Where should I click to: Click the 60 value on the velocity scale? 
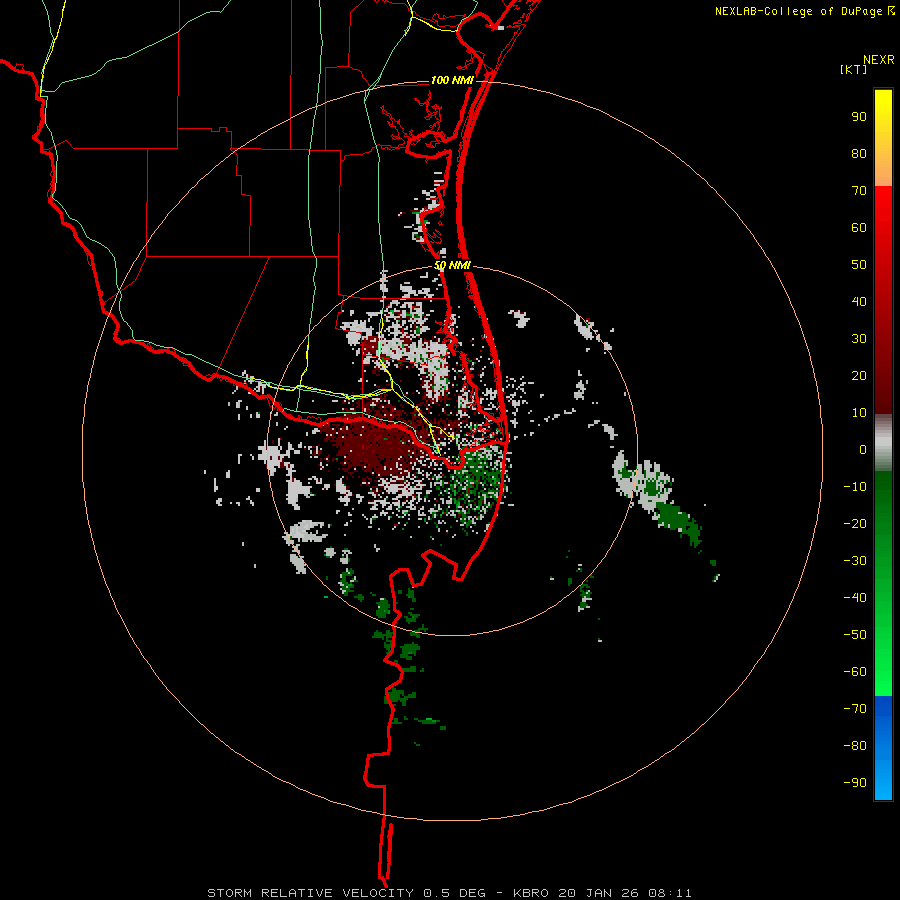tap(859, 228)
